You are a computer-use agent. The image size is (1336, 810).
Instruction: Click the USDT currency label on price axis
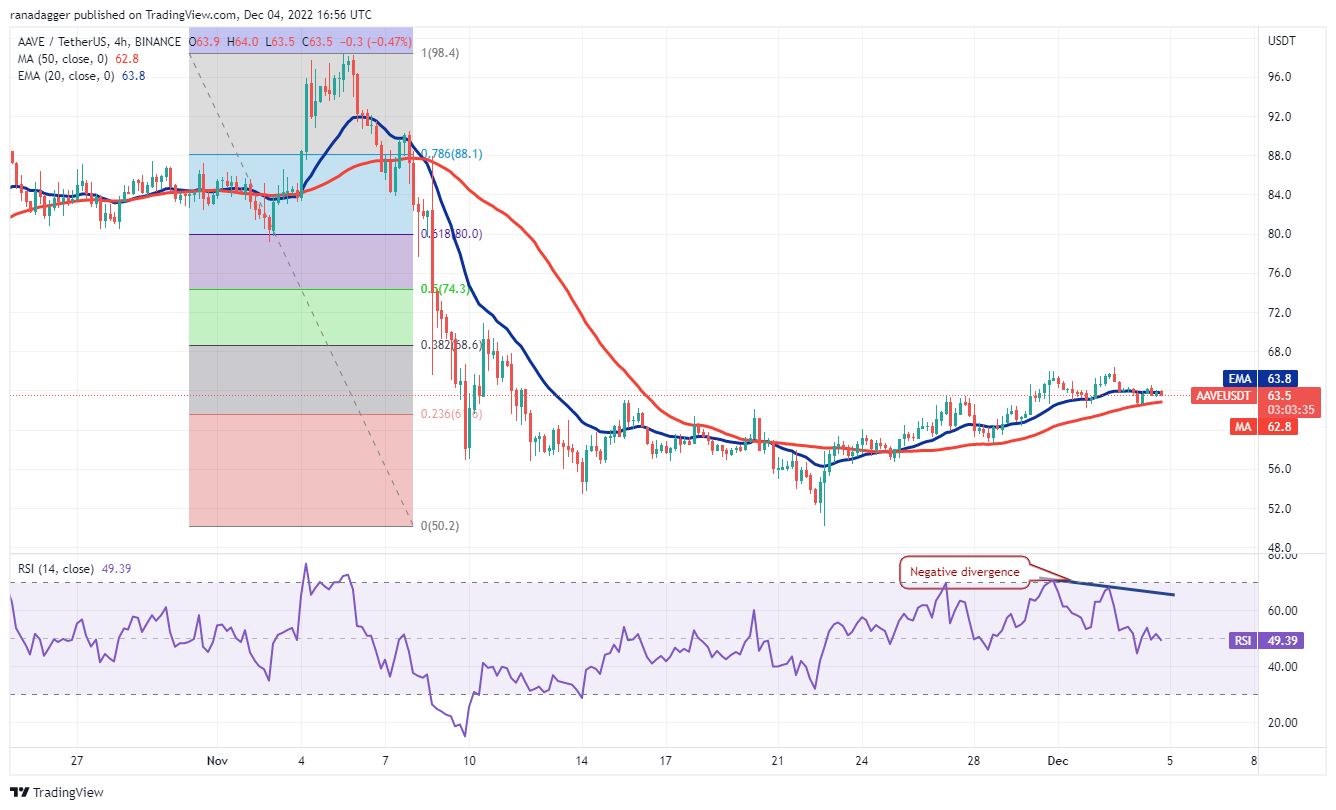point(1282,41)
